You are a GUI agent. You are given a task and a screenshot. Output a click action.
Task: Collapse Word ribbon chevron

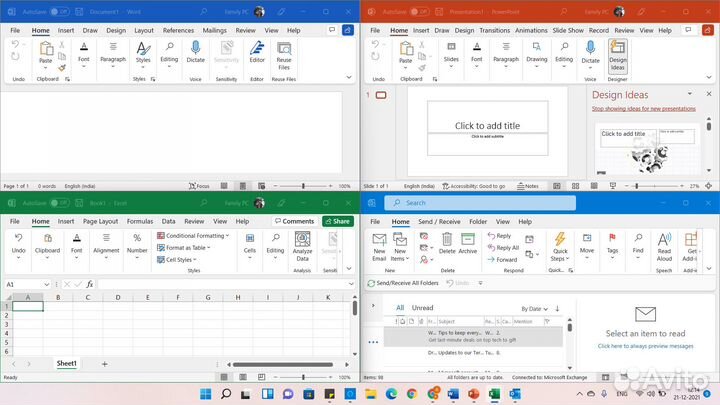349,77
